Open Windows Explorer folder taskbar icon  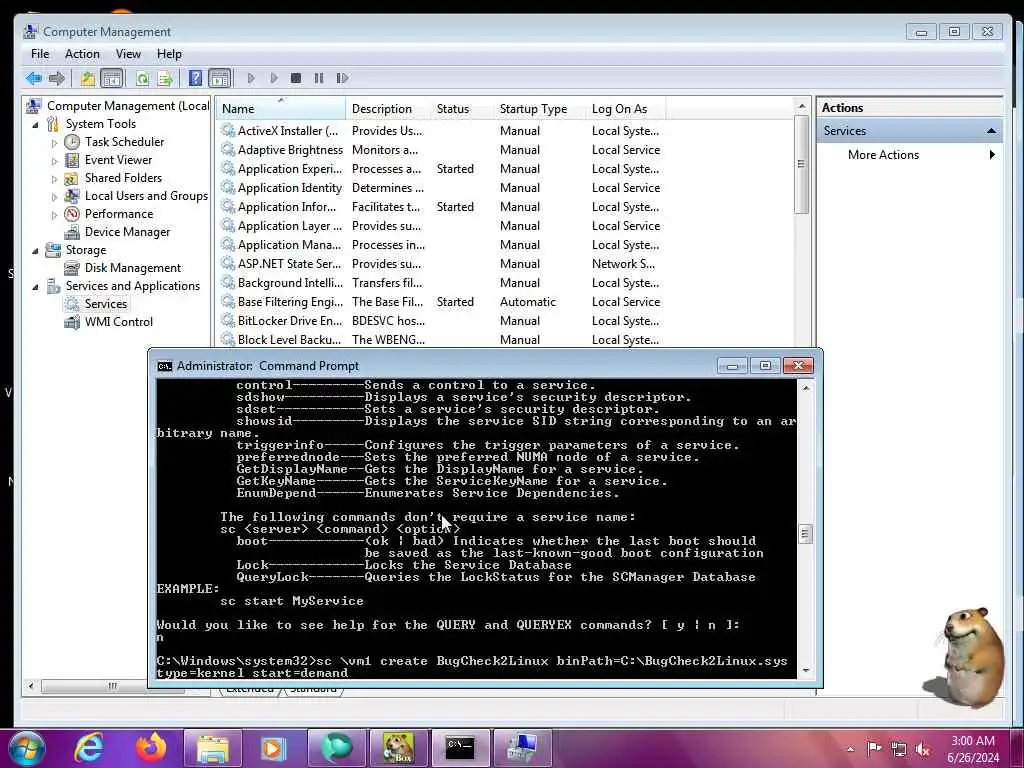click(x=213, y=748)
